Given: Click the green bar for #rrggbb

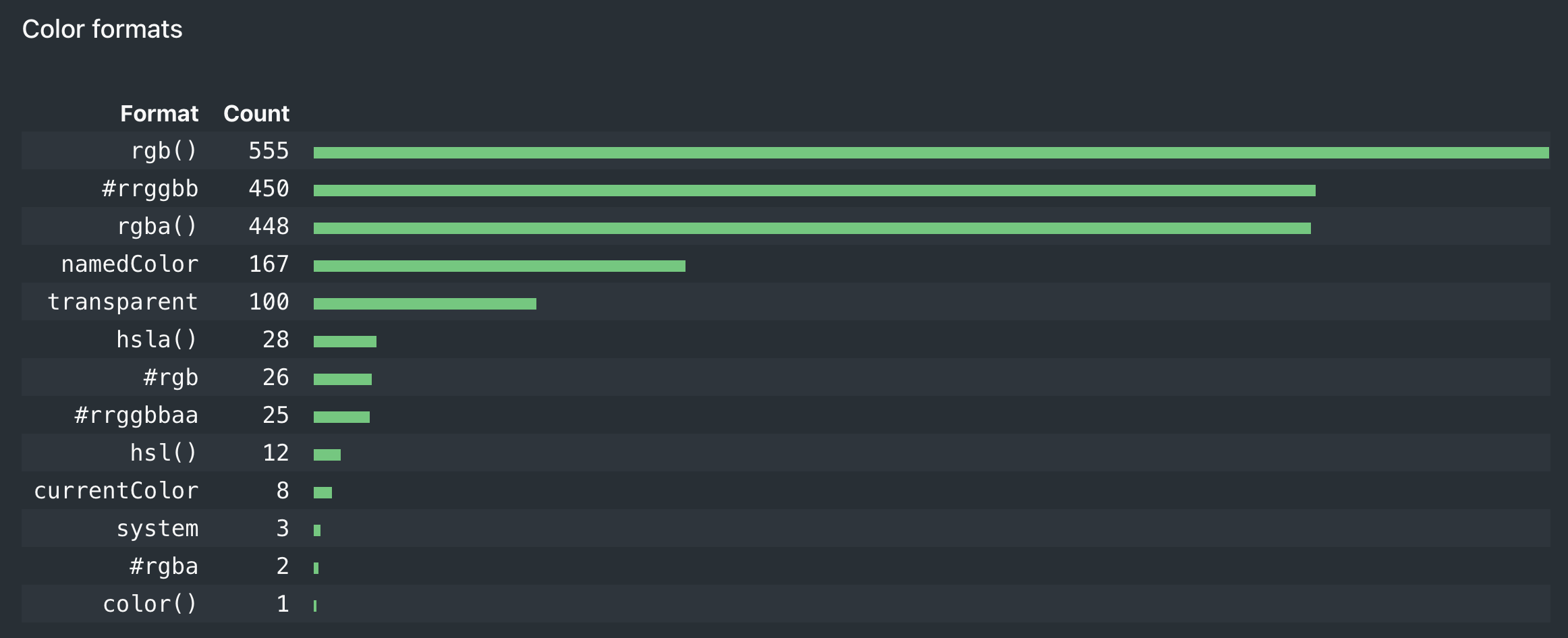Looking at the screenshot, I should [x=814, y=191].
